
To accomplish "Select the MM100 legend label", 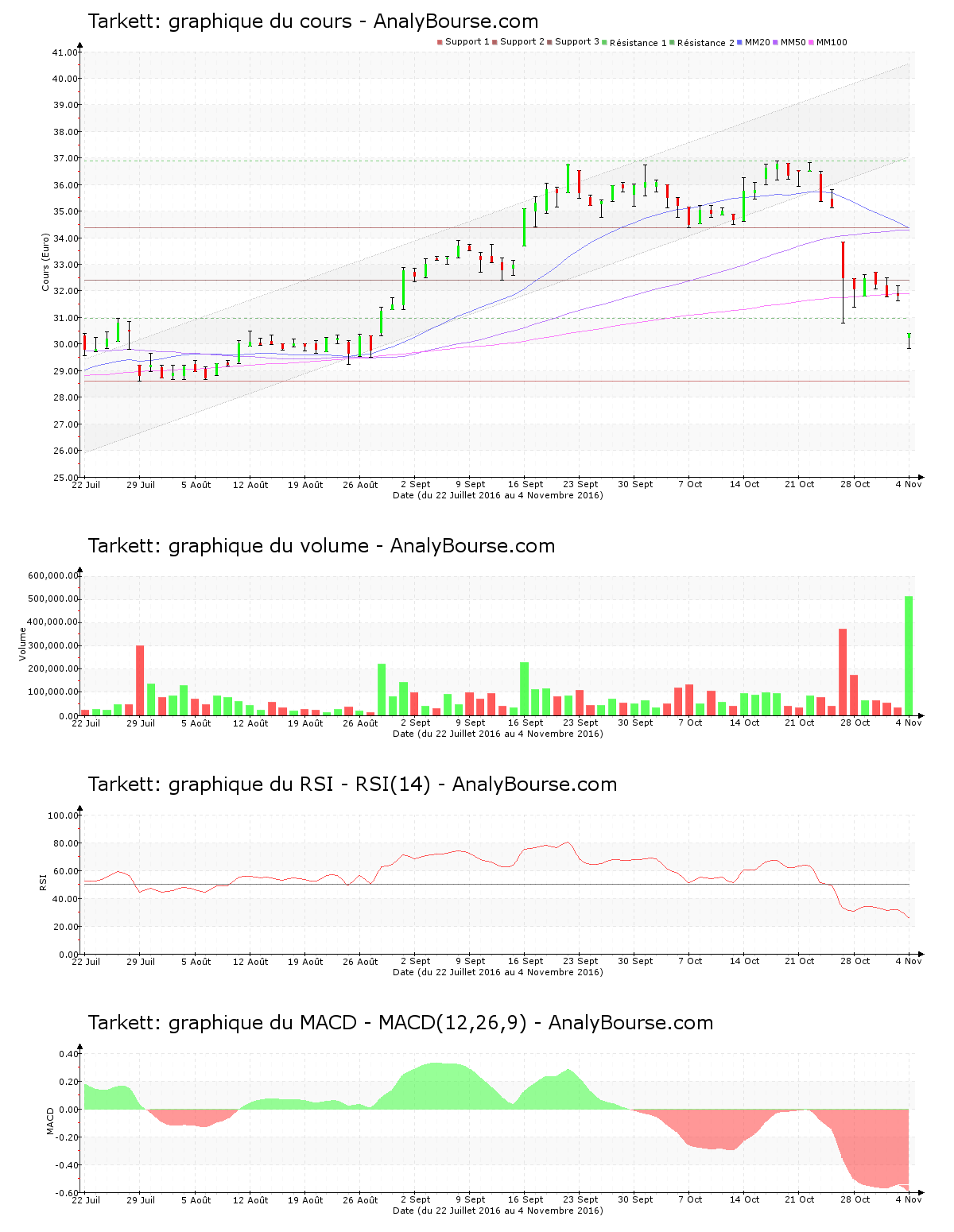I will click(832, 42).
